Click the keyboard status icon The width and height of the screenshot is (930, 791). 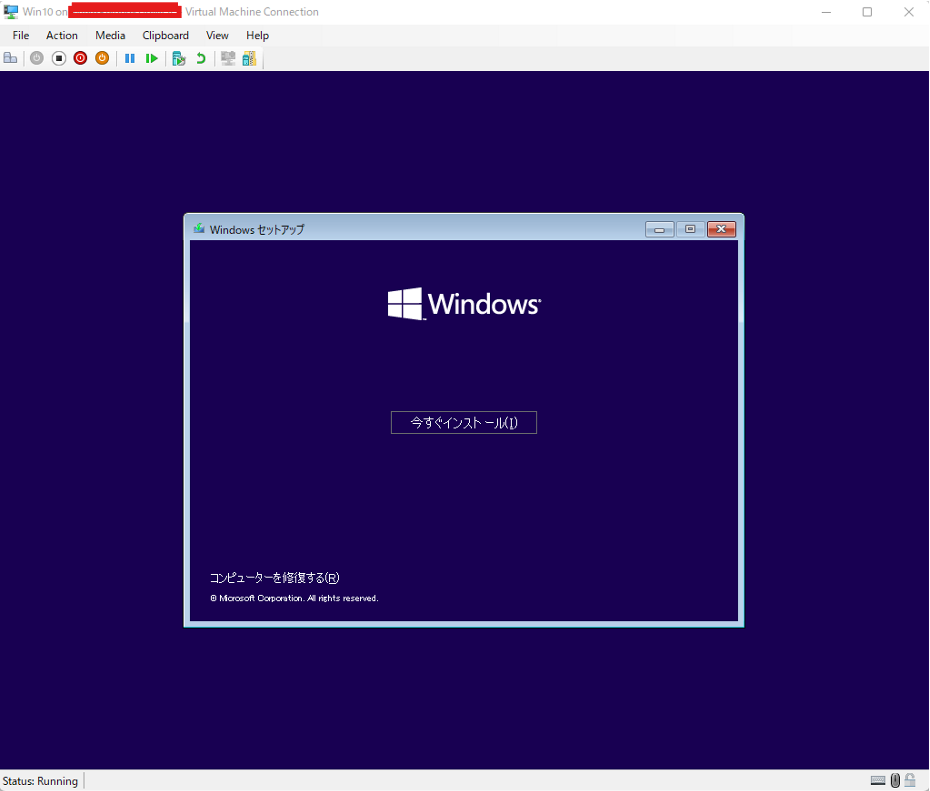point(878,780)
